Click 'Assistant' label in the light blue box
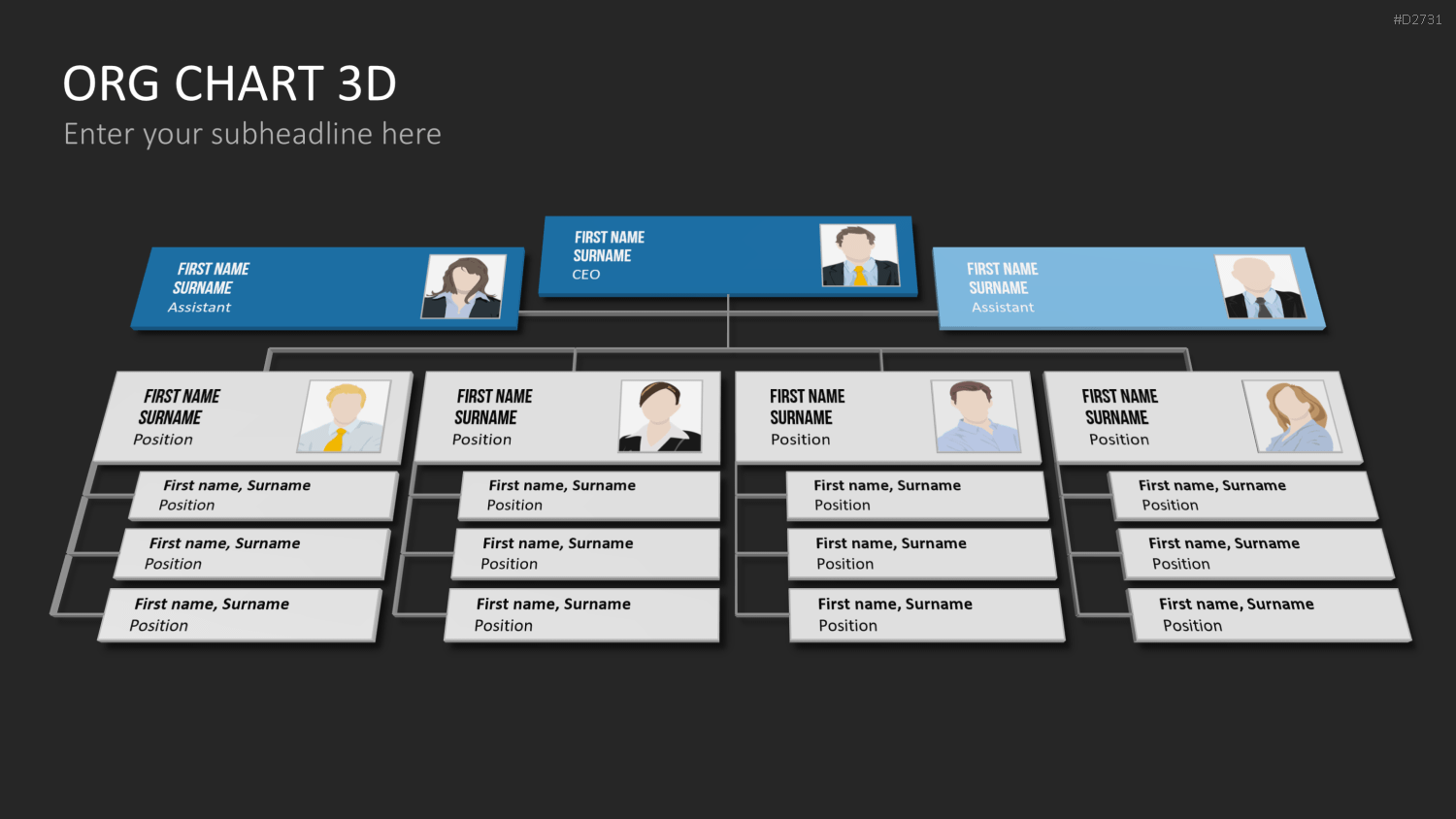 tap(1003, 307)
